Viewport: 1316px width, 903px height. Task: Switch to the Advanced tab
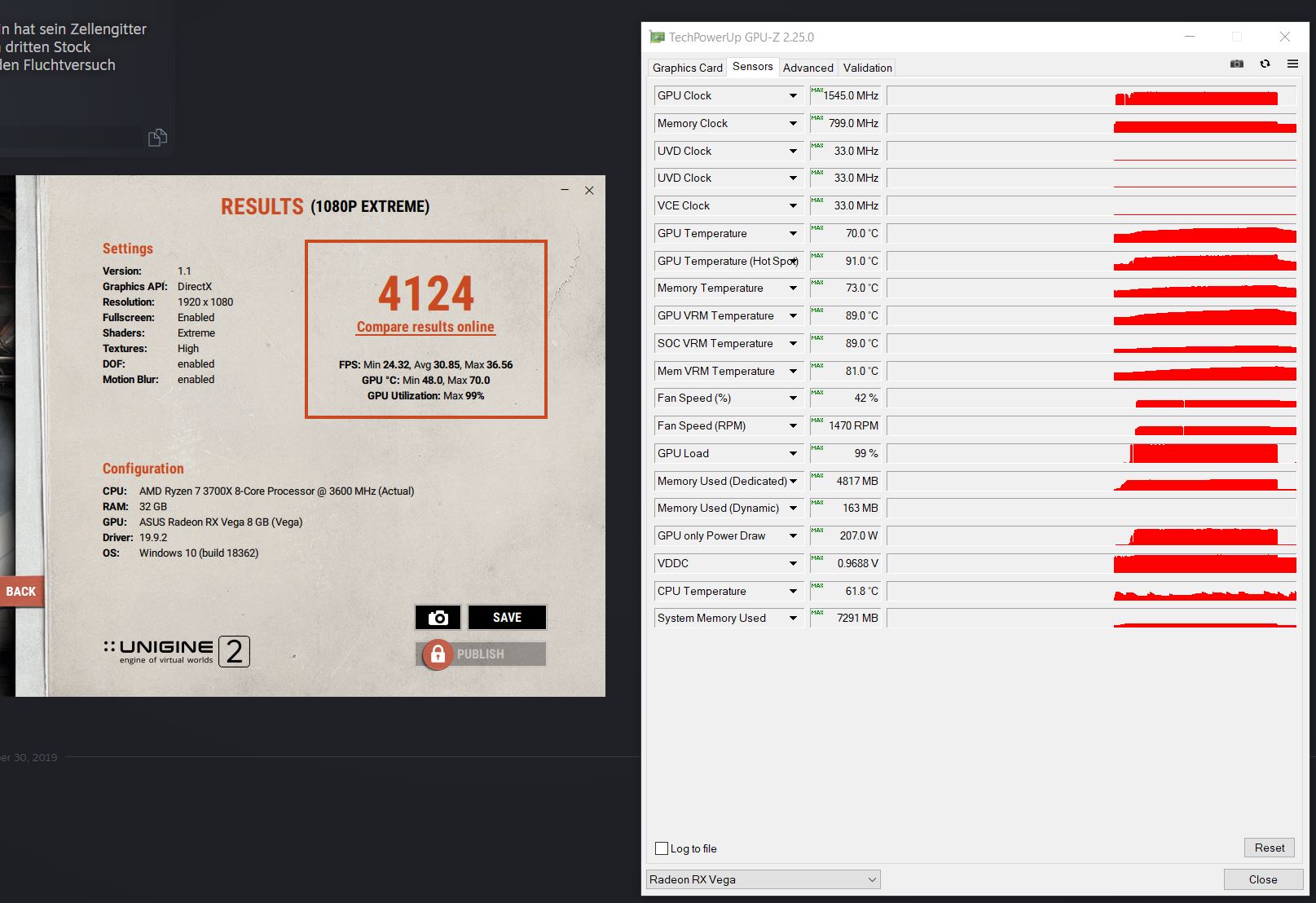pos(808,68)
